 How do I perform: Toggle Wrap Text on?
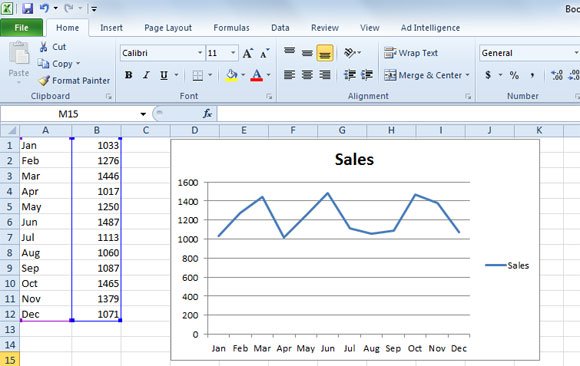(x=411, y=53)
